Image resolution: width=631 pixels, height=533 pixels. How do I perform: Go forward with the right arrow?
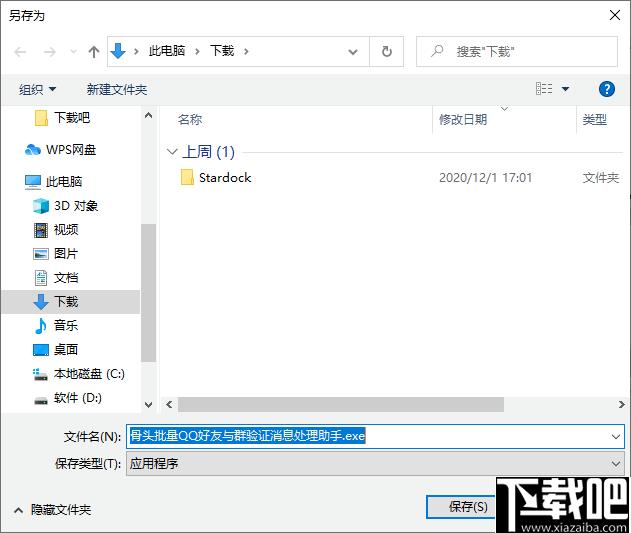(x=49, y=52)
